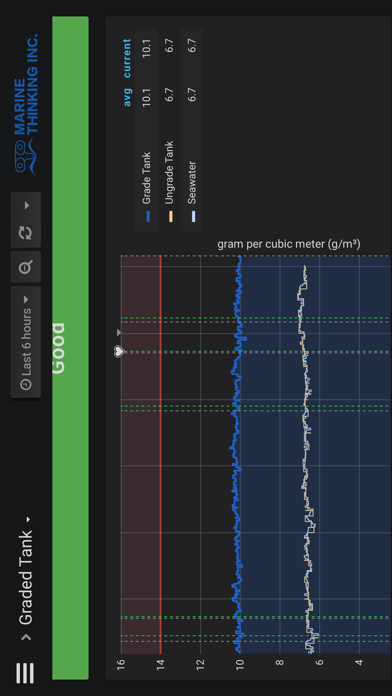Select the Ungrade Tank avg value 6.7
392x696 pixels.
point(169,94)
